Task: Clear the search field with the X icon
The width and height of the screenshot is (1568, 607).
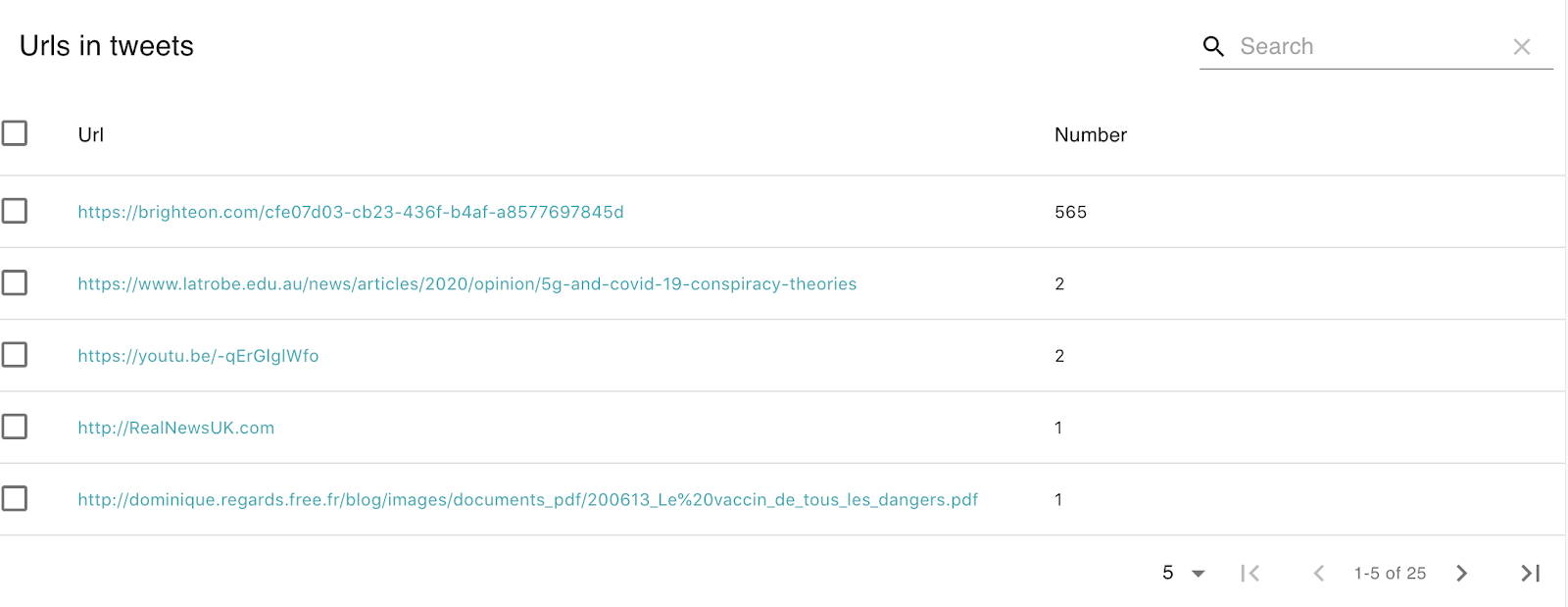Action: click(1522, 46)
